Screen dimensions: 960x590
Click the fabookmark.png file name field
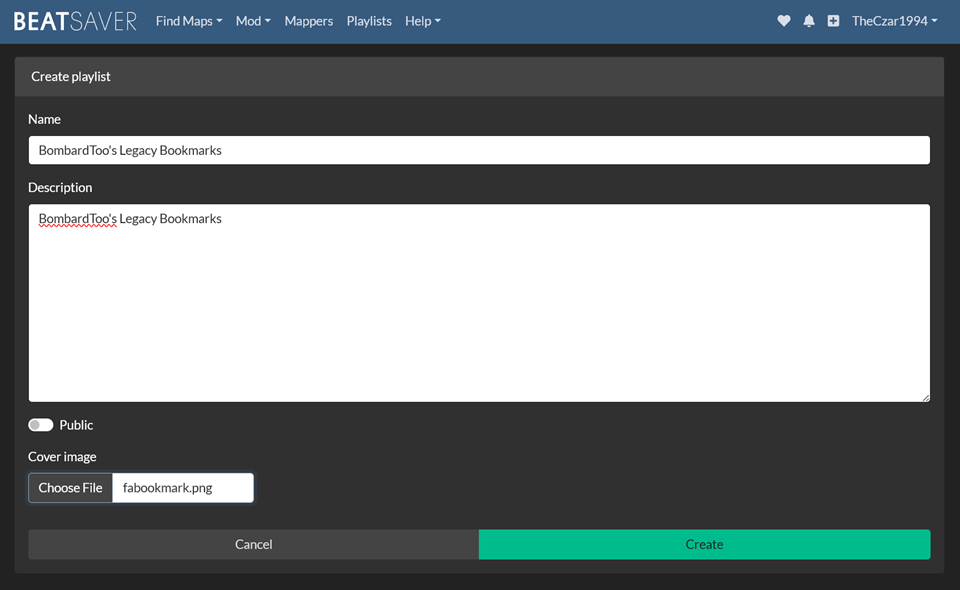pyautogui.click(x=182, y=488)
